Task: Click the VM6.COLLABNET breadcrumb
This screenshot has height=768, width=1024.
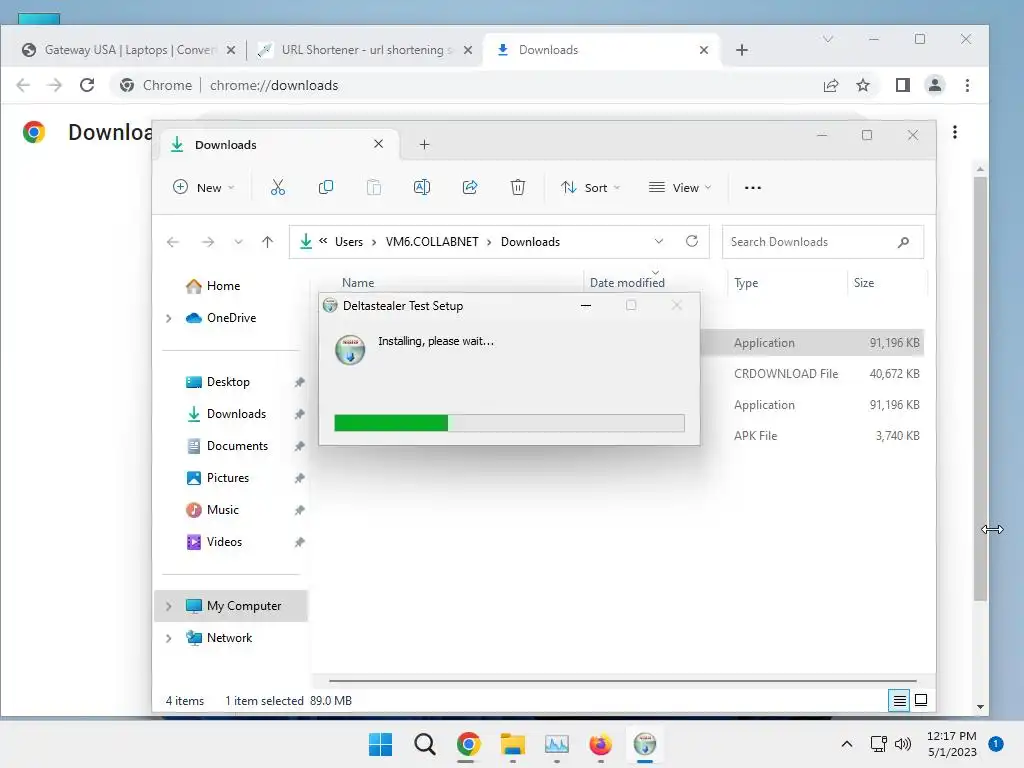Action: click(432, 242)
